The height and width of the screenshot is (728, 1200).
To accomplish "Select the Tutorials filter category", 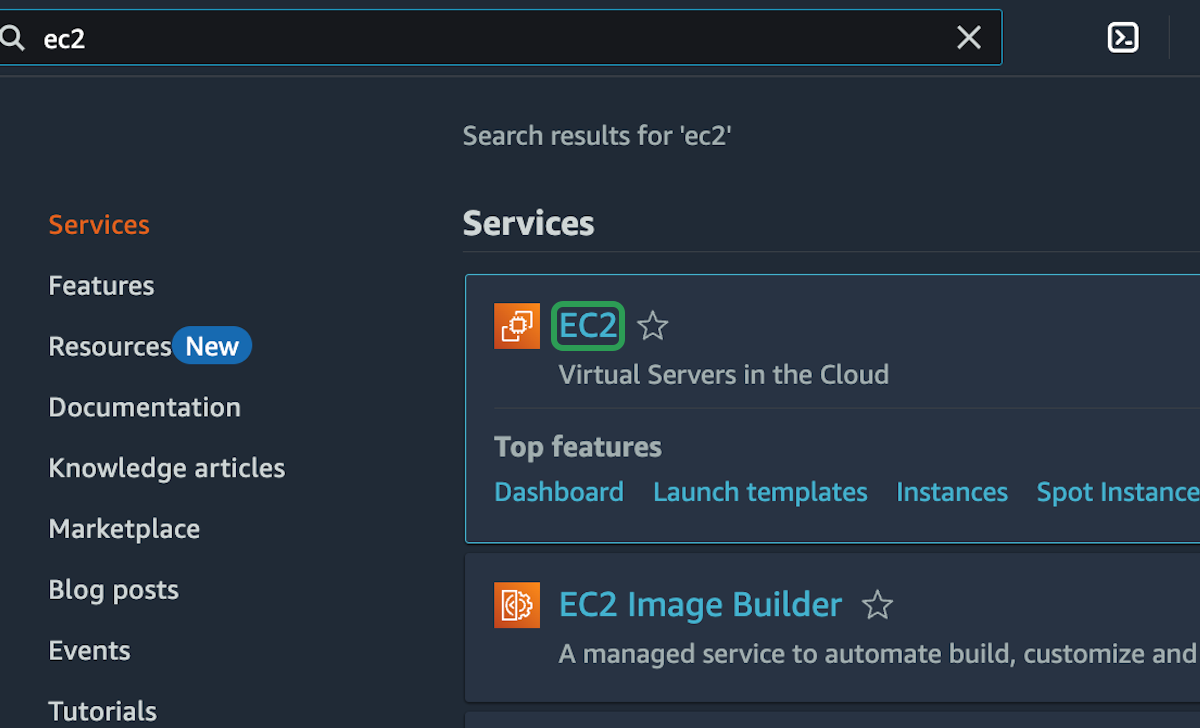I will coord(103,712).
